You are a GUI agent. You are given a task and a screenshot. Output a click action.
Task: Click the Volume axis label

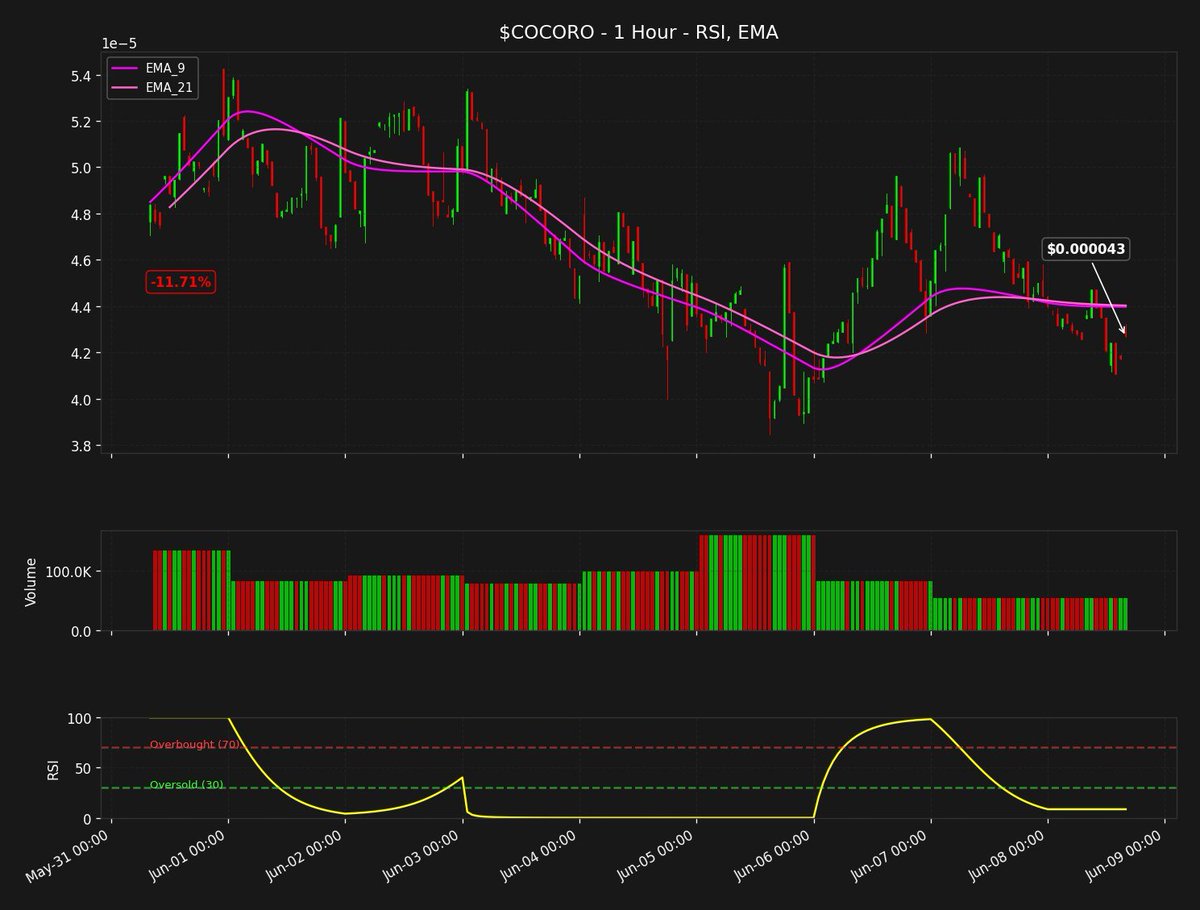click(x=31, y=581)
